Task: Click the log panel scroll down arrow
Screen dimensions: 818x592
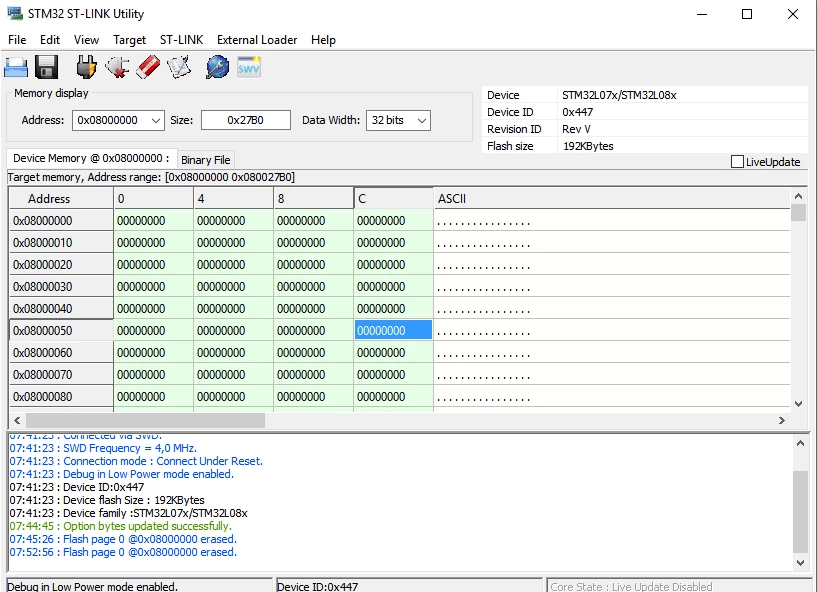Action: coord(800,562)
